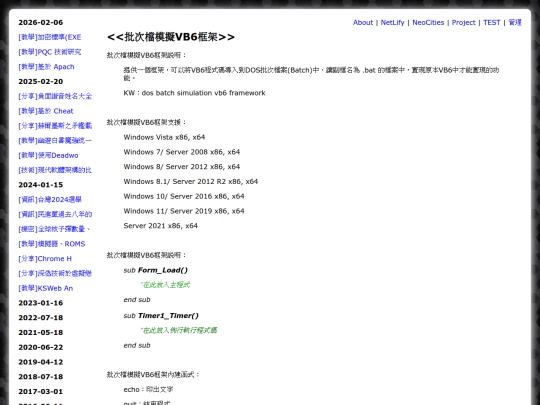Click the Windows 8.1/ Server 2012 R2 line
The image size is (540, 405).
point(191,181)
